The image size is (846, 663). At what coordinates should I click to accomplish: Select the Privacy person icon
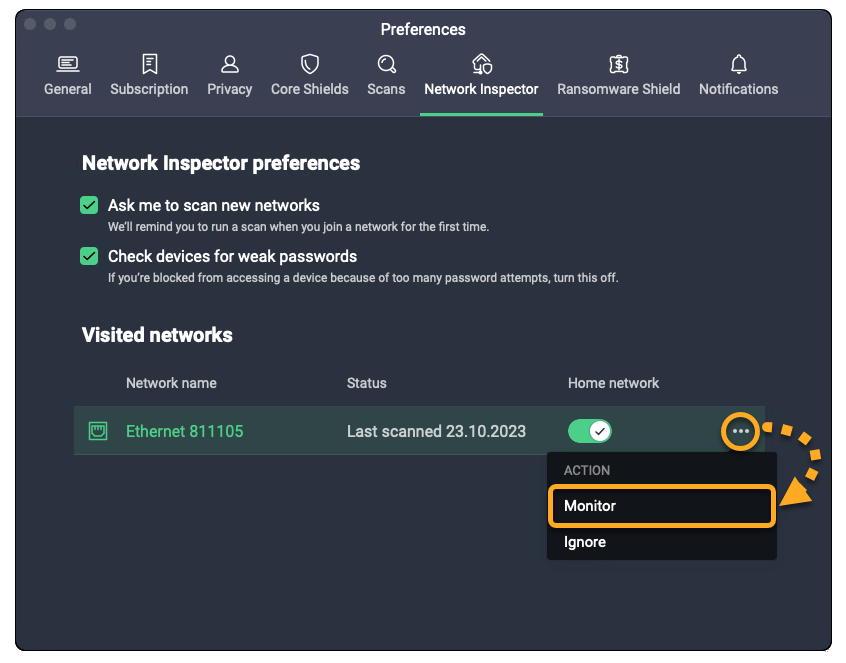click(229, 65)
